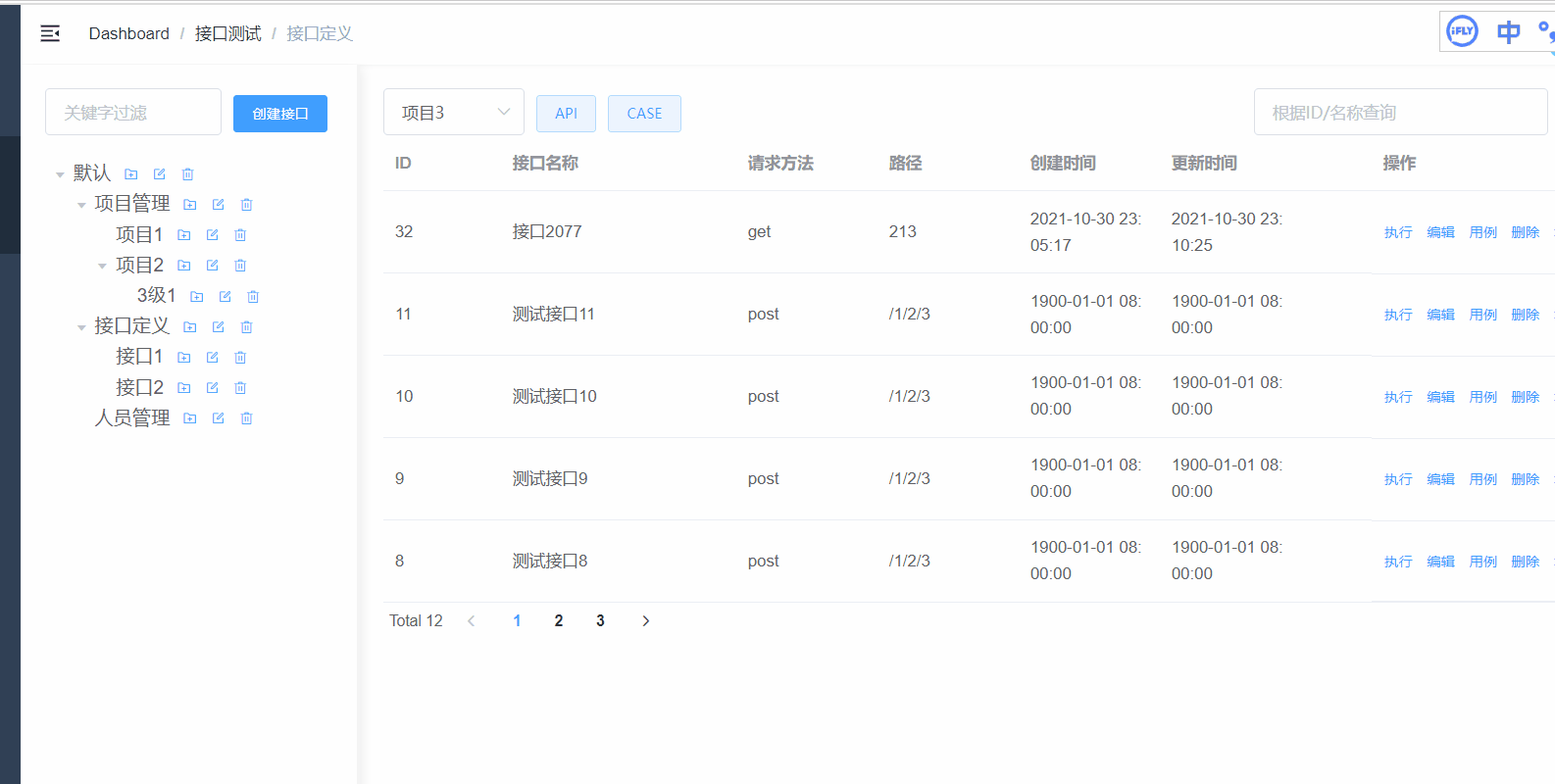Click the delete icon next to 人员管理
Image resolution: width=1555 pixels, height=784 pixels.
point(247,418)
